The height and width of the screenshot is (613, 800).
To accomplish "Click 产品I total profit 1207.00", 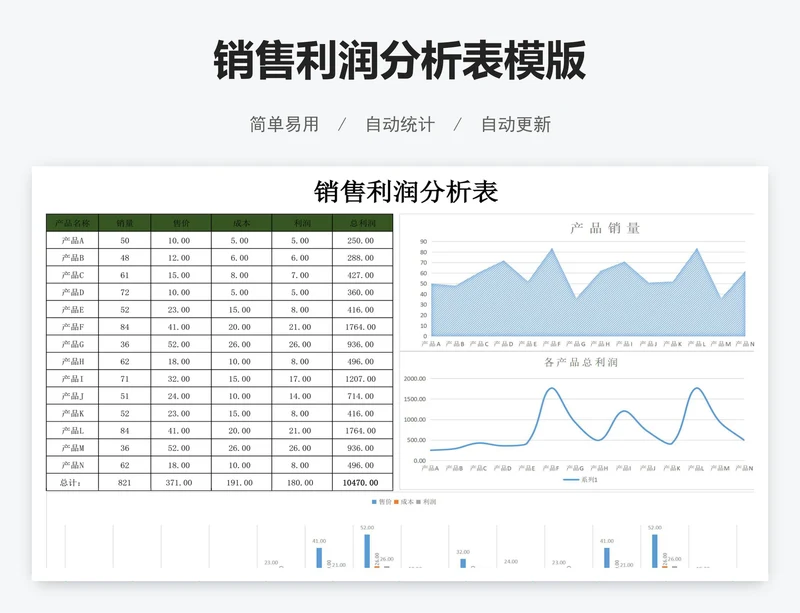I will click(x=363, y=379).
